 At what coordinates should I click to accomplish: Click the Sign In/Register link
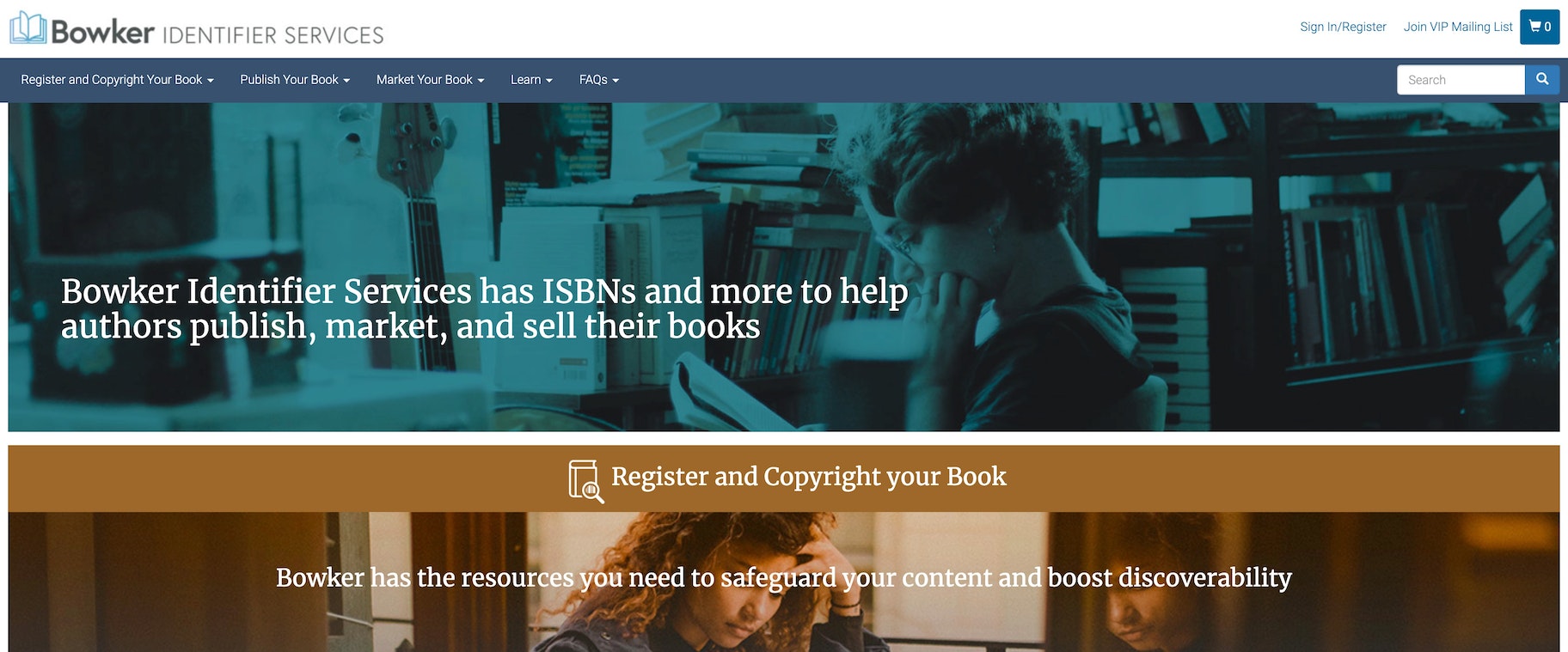[x=1343, y=27]
